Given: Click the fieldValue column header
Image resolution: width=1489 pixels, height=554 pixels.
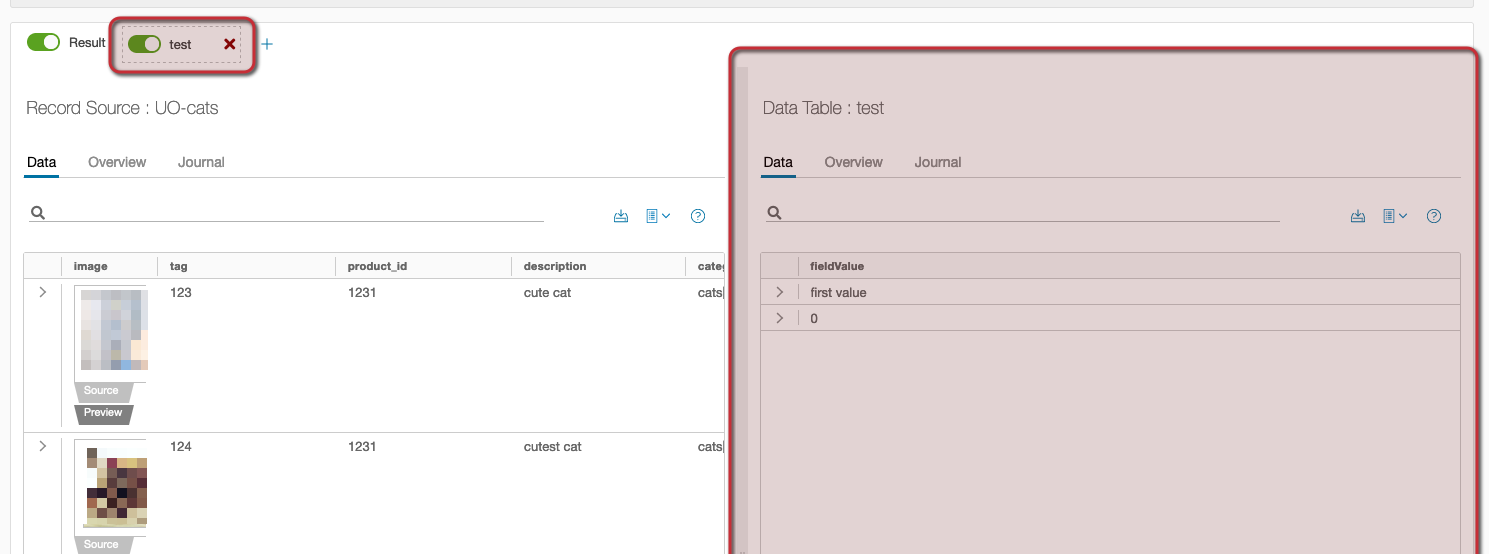Looking at the screenshot, I should pos(836,266).
